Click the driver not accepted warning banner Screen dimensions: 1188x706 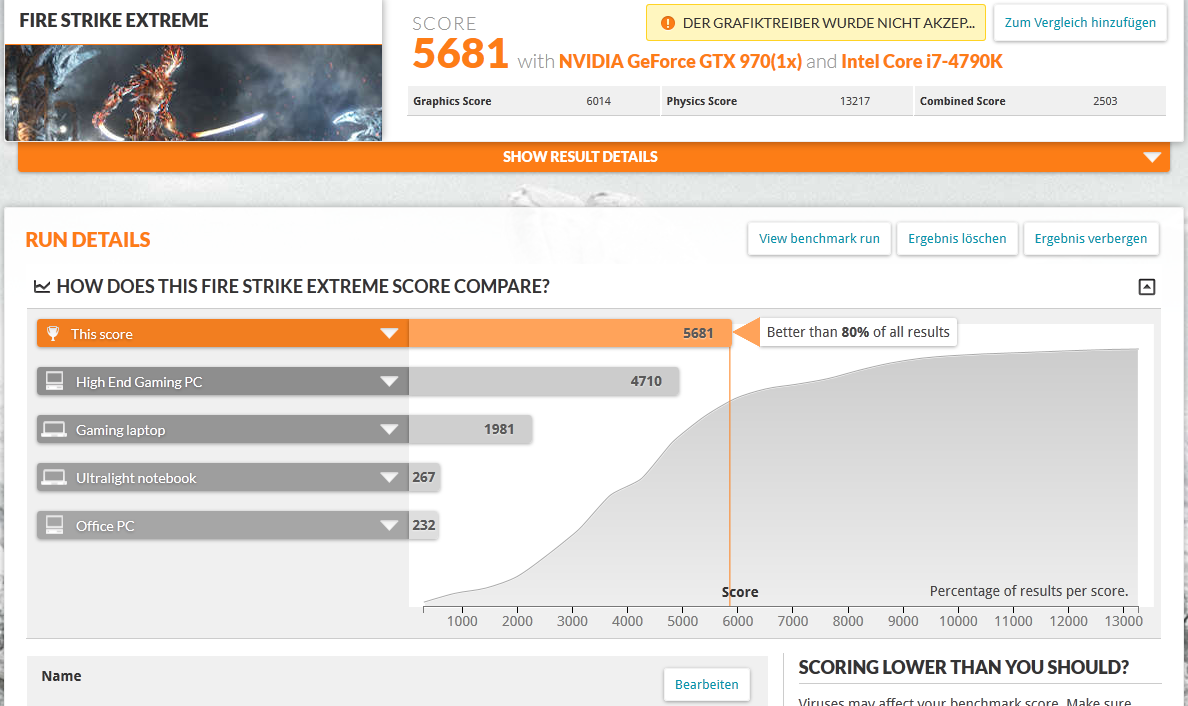[815, 23]
